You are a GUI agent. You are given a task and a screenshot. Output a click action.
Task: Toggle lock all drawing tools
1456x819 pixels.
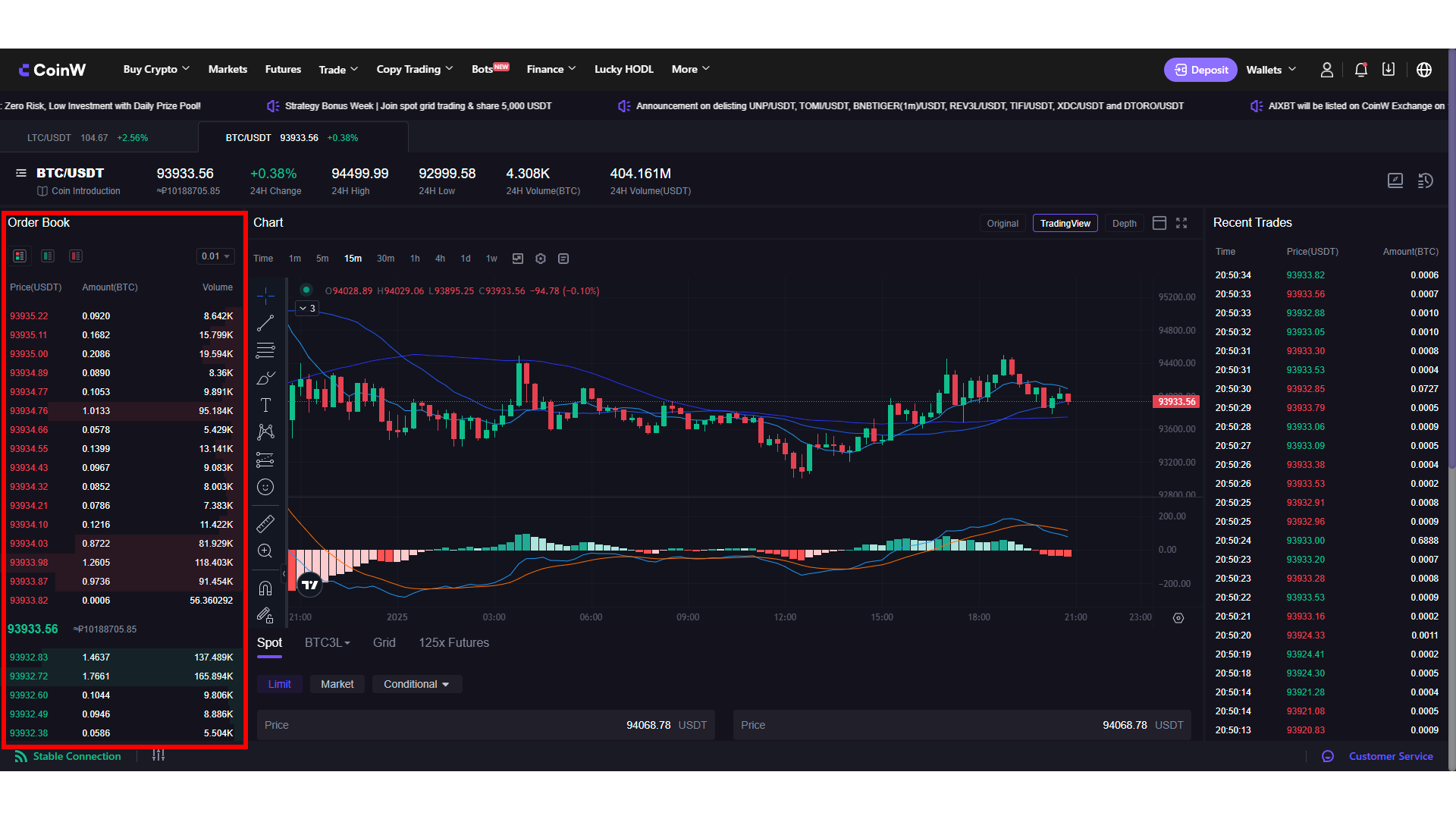(x=265, y=615)
